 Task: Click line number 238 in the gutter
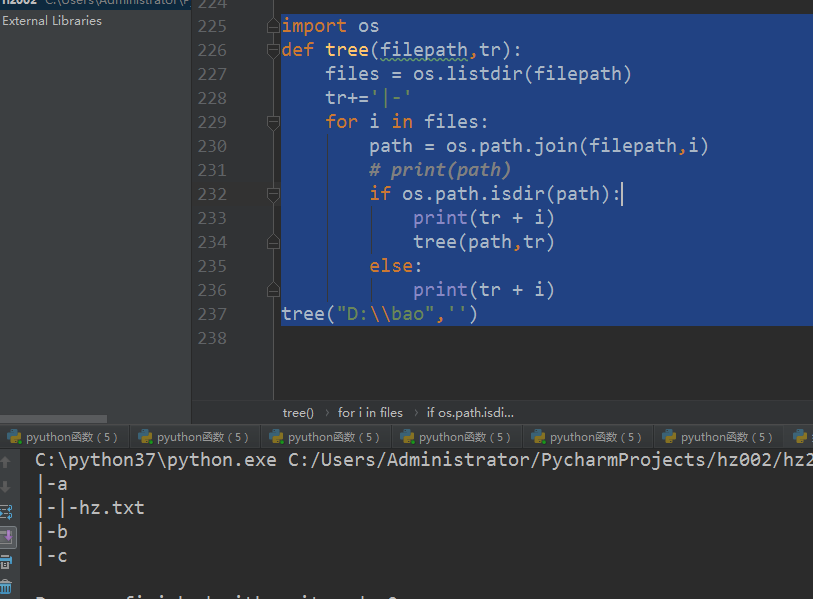point(212,338)
